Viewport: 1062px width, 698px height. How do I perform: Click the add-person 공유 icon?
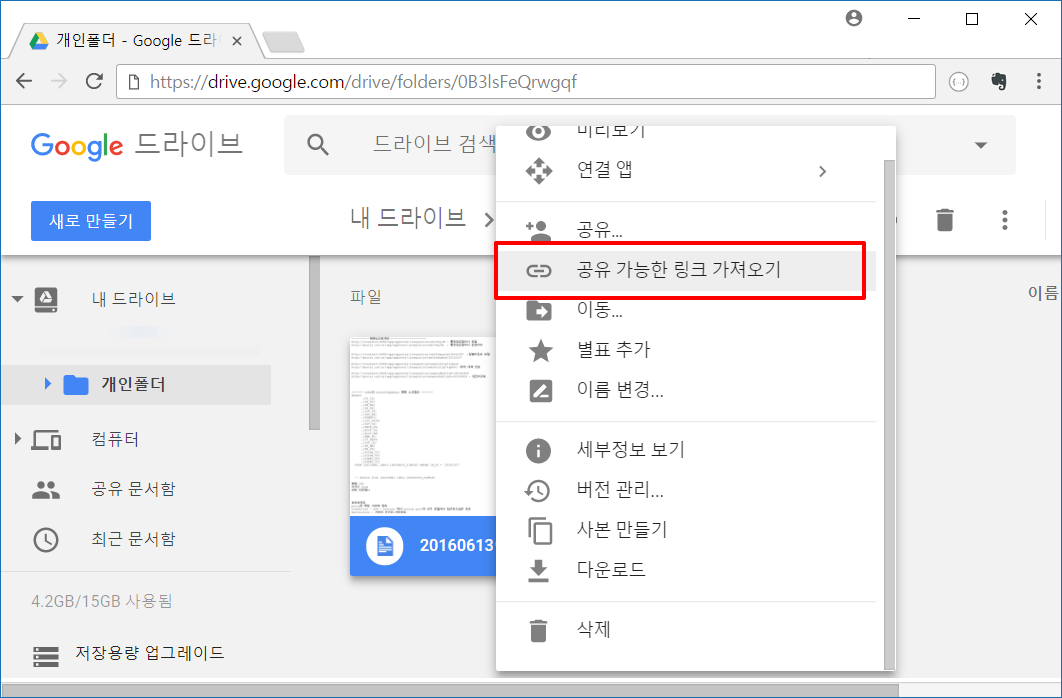click(x=539, y=231)
